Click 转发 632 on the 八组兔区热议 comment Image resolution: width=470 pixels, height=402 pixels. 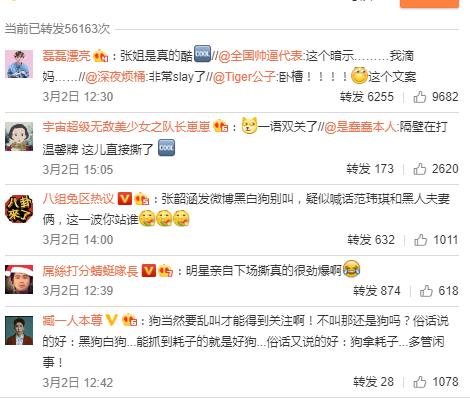point(371,240)
